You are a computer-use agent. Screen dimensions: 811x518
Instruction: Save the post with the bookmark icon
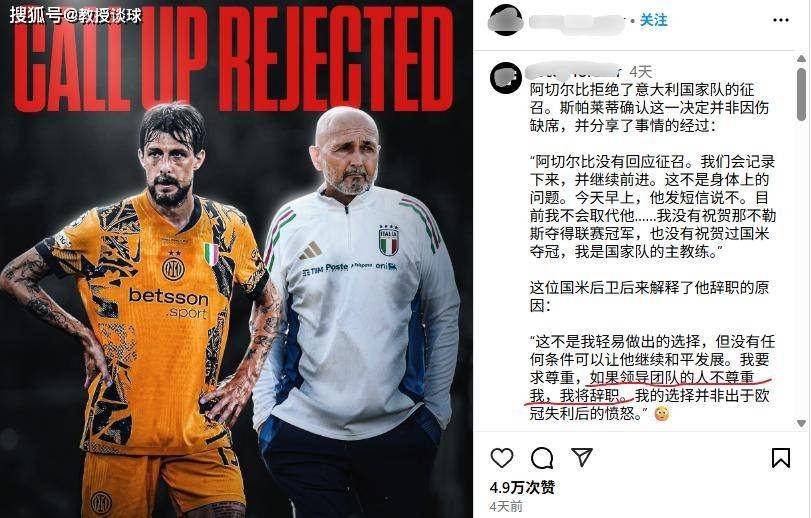pos(780,458)
